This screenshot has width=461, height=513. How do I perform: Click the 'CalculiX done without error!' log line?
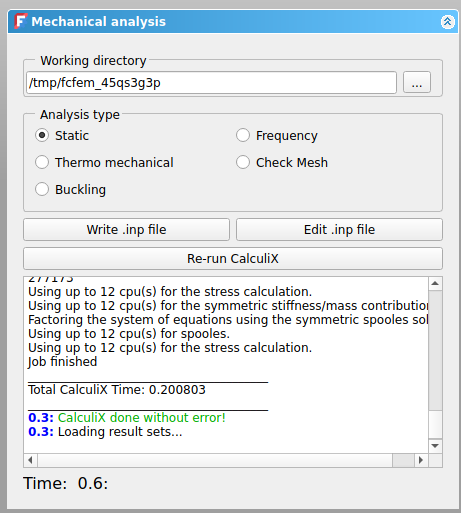tap(142, 418)
